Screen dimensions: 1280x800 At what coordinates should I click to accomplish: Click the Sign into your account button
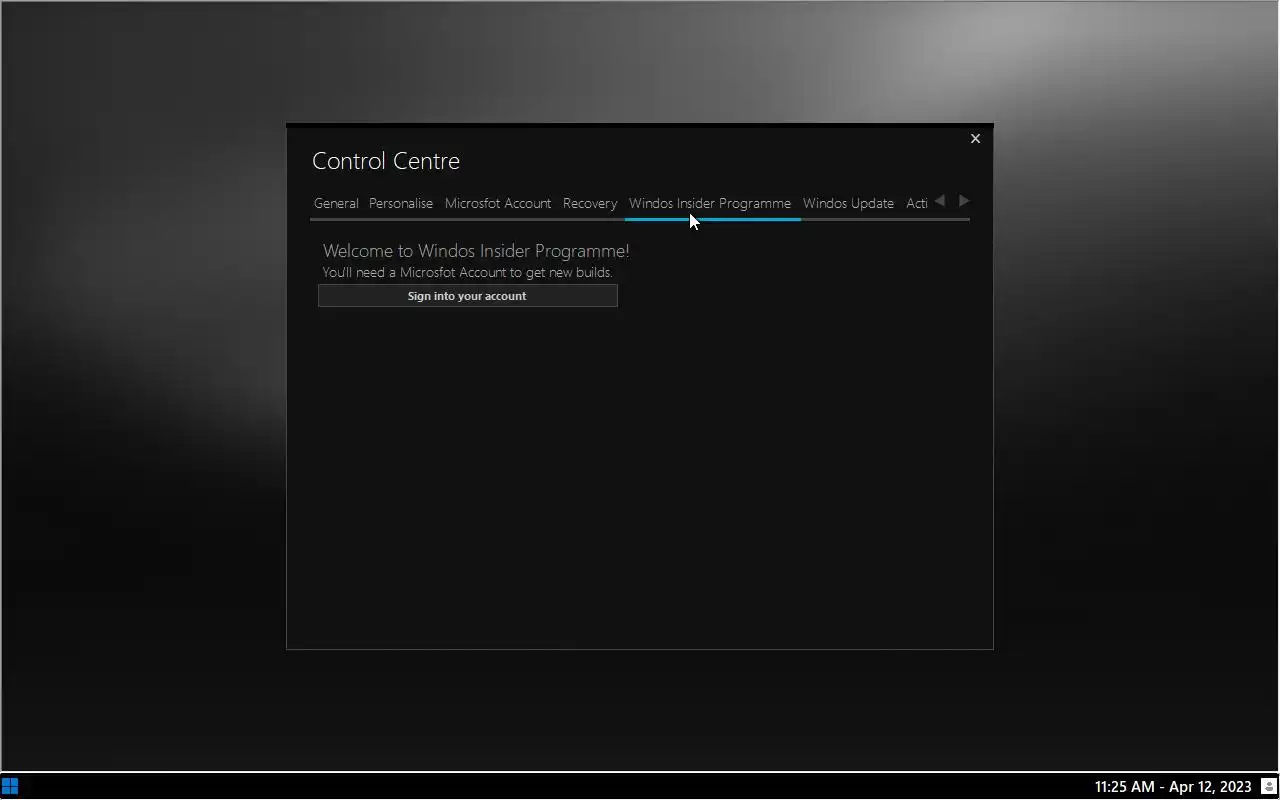point(467,296)
